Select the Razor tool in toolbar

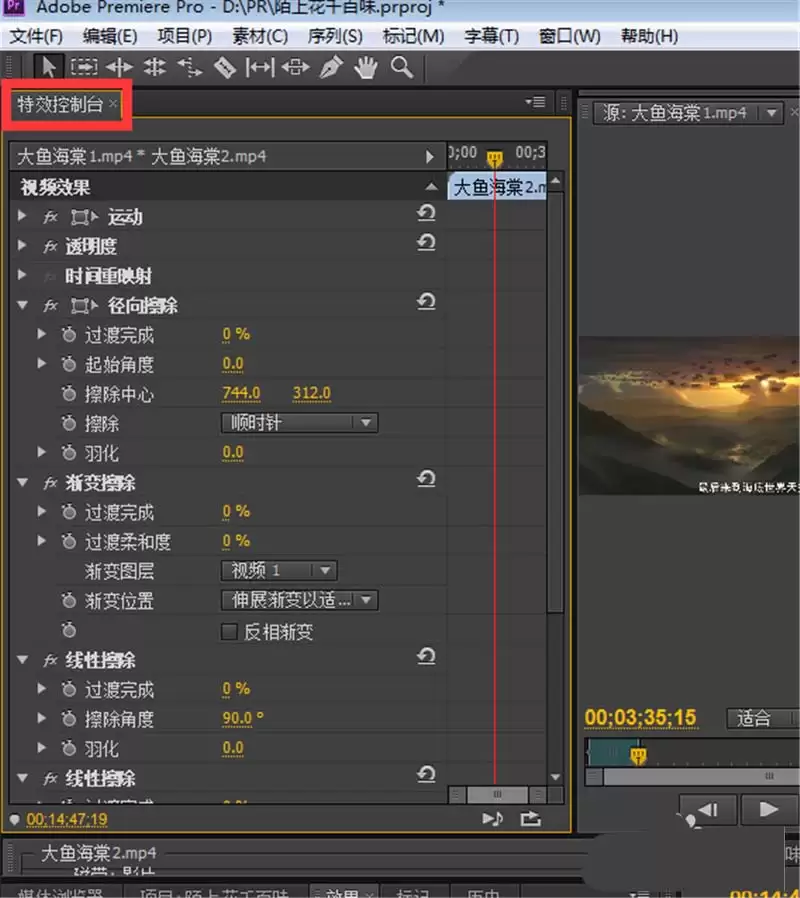click(225, 67)
